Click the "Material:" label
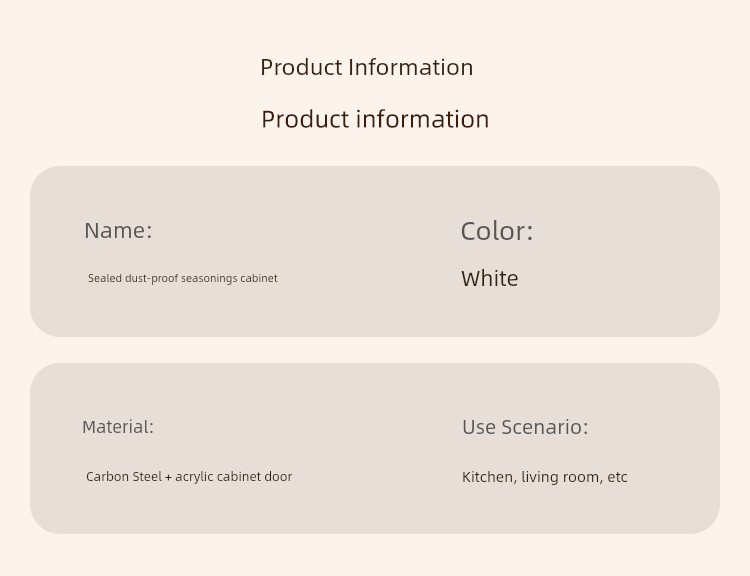Image resolution: width=750 pixels, height=576 pixels. (x=118, y=427)
